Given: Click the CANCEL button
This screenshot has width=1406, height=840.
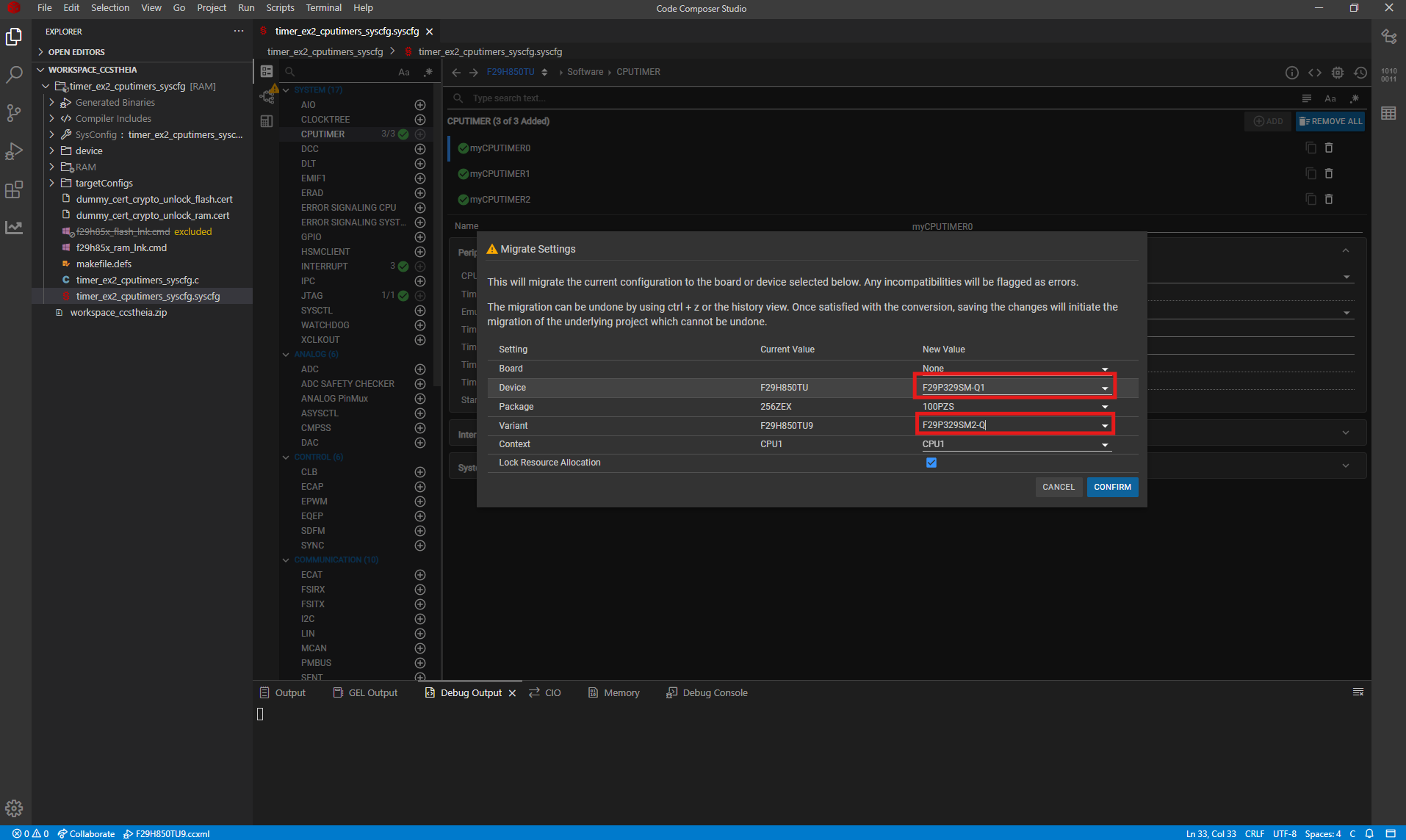Looking at the screenshot, I should coord(1058,487).
